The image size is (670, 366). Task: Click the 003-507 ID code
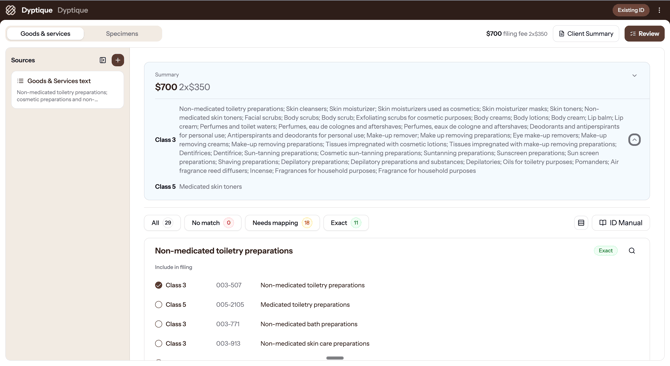(x=229, y=285)
